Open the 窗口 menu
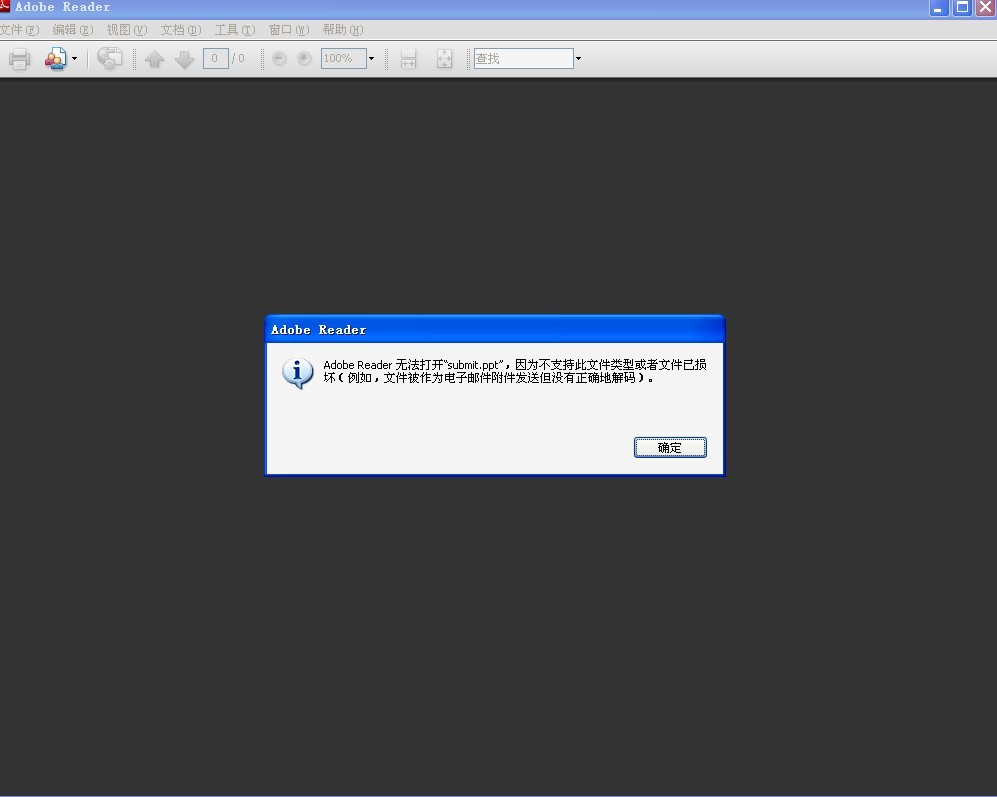Image resolution: width=997 pixels, height=797 pixels. 289,30
